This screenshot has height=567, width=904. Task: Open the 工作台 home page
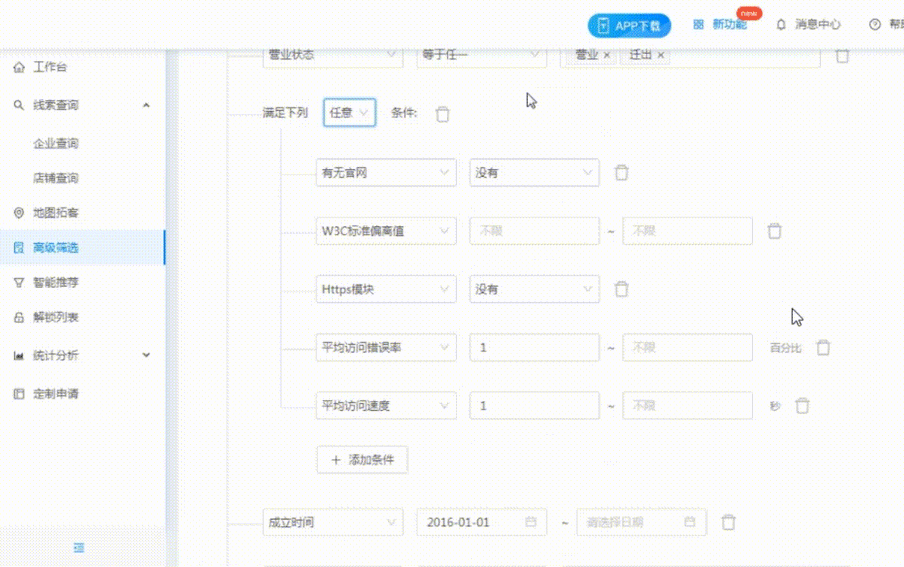click(x=50, y=67)
